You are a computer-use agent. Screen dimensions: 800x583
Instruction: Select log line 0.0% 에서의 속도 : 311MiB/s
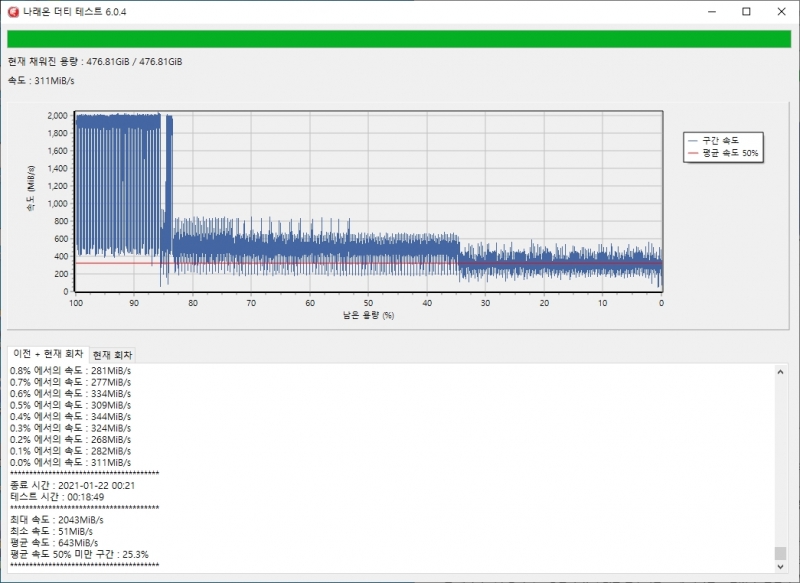tap(70, 463)
